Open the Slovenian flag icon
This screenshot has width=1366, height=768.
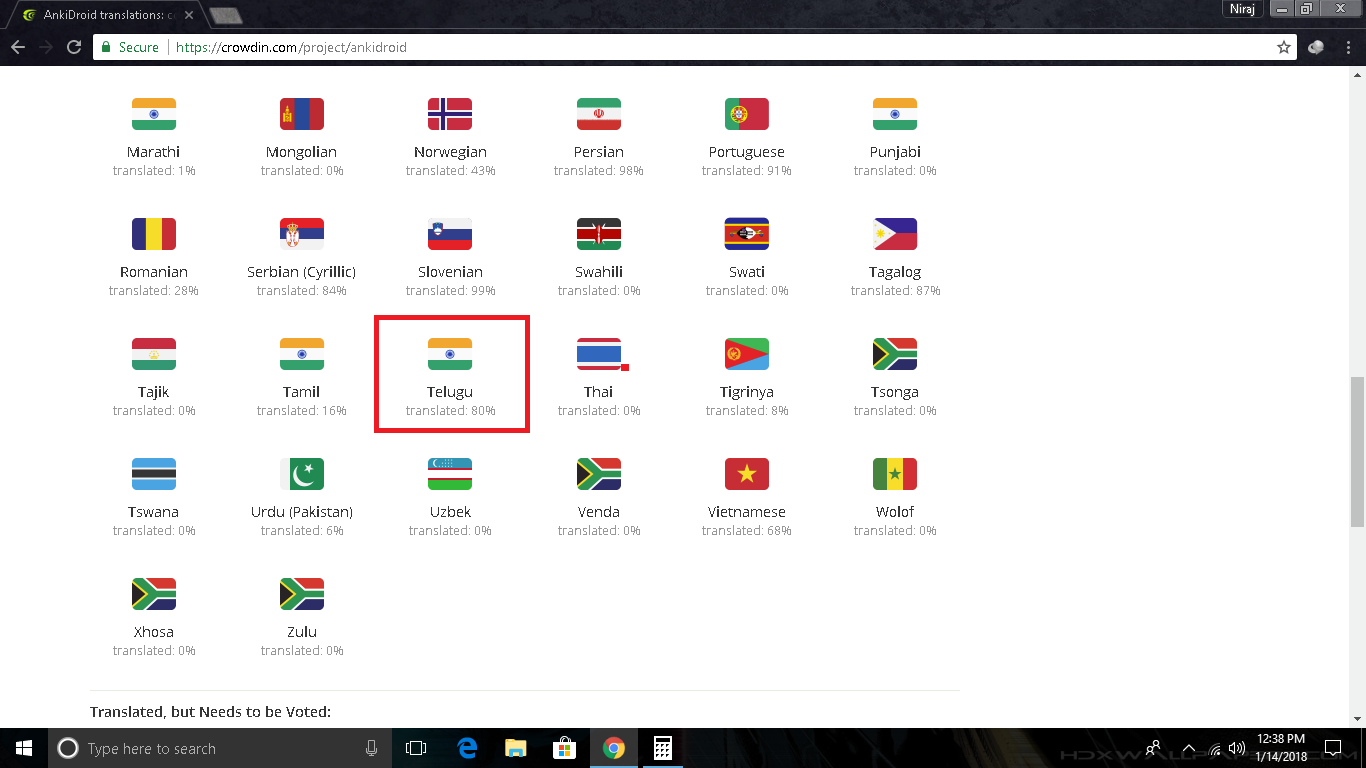[450, 234]
